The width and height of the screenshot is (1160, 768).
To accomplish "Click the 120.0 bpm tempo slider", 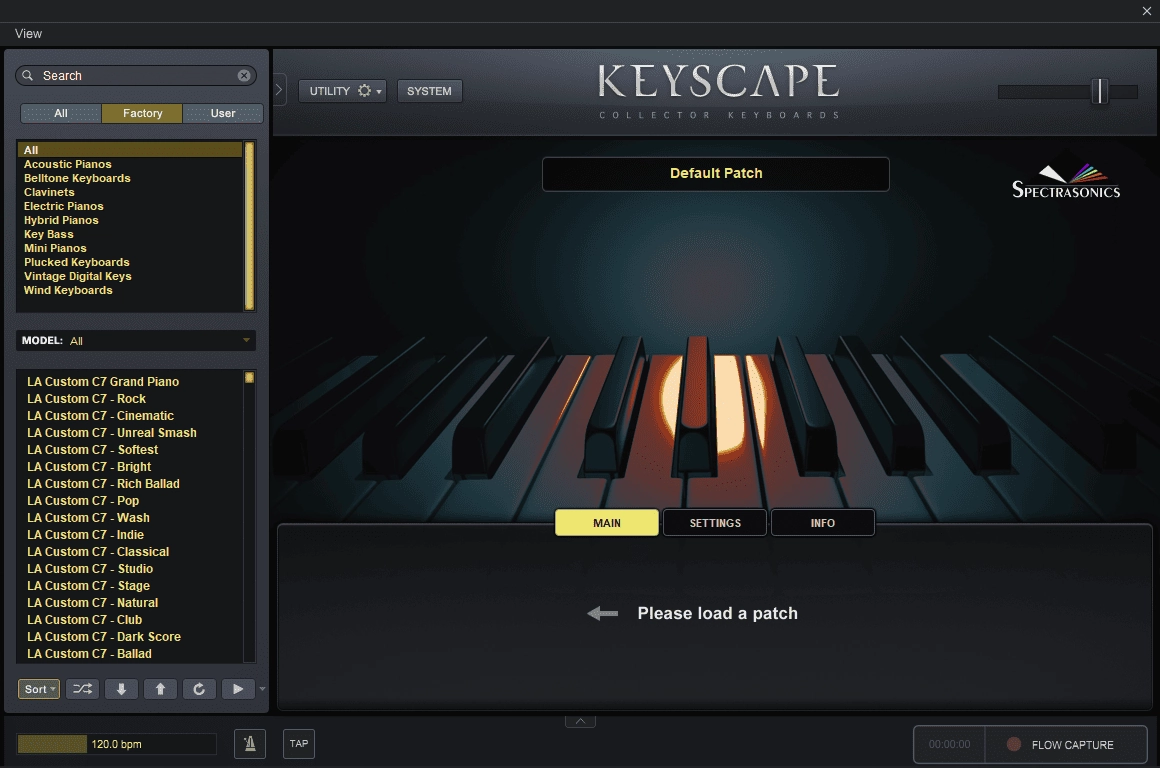I will (x=117, y=744).
